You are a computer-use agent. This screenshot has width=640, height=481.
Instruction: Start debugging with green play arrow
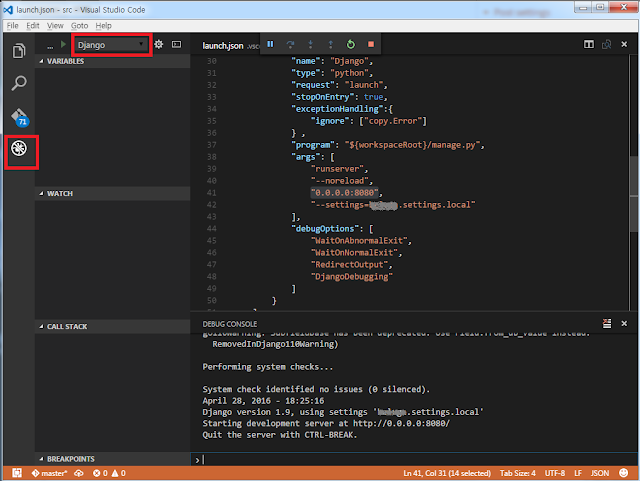63,44
